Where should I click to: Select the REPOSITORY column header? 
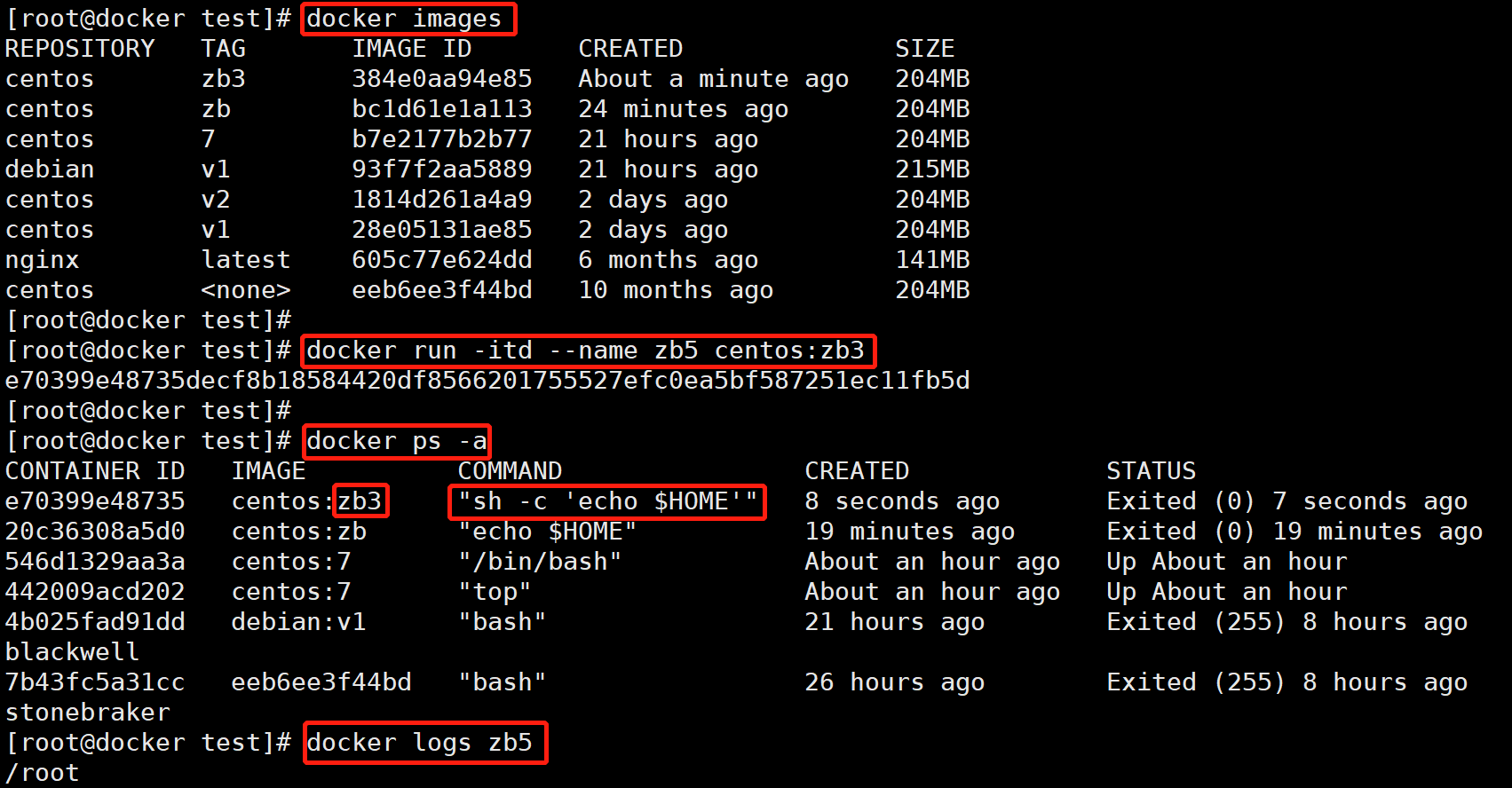click(x=80, y=49)
